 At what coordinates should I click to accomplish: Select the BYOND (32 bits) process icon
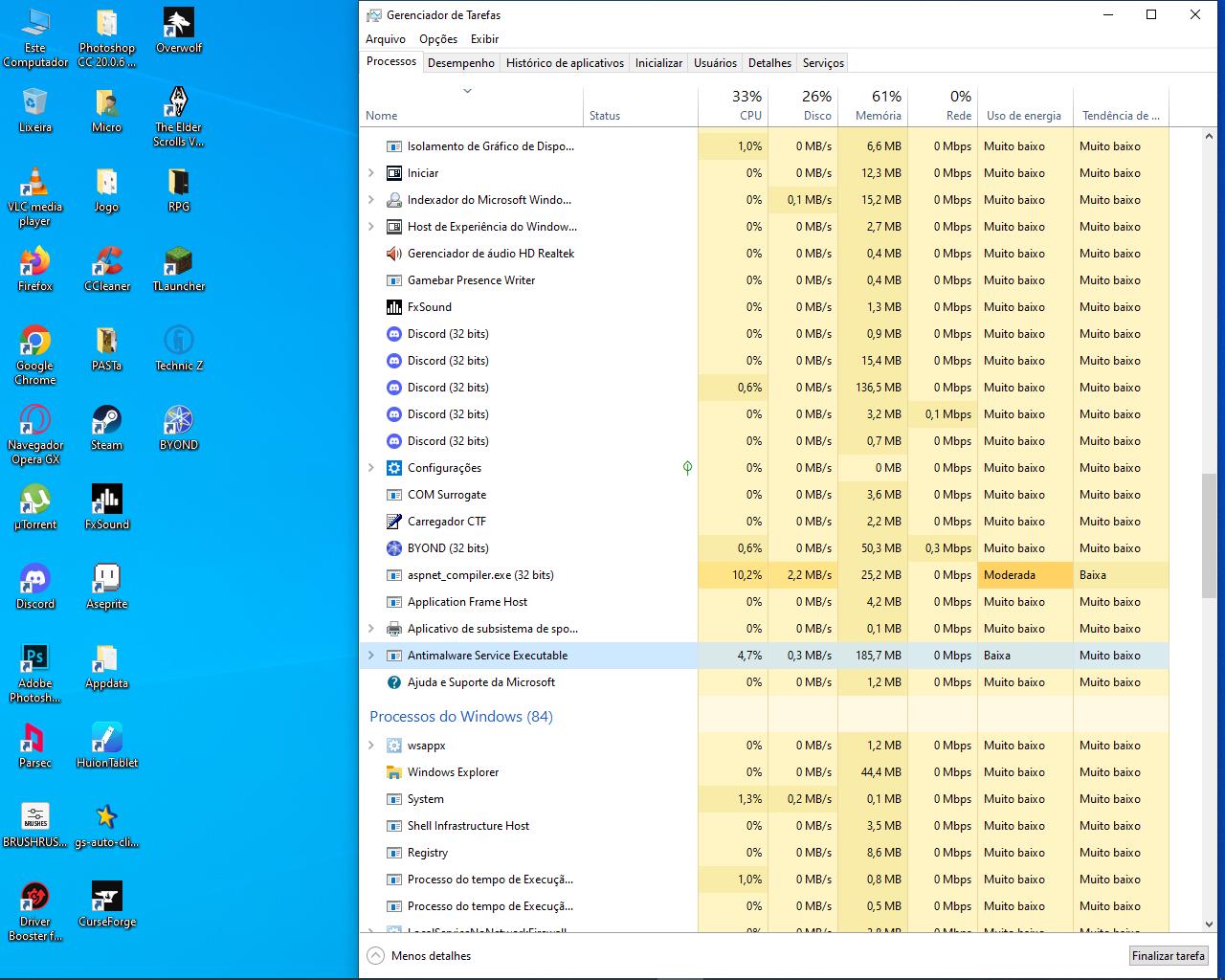click(393, 548)
